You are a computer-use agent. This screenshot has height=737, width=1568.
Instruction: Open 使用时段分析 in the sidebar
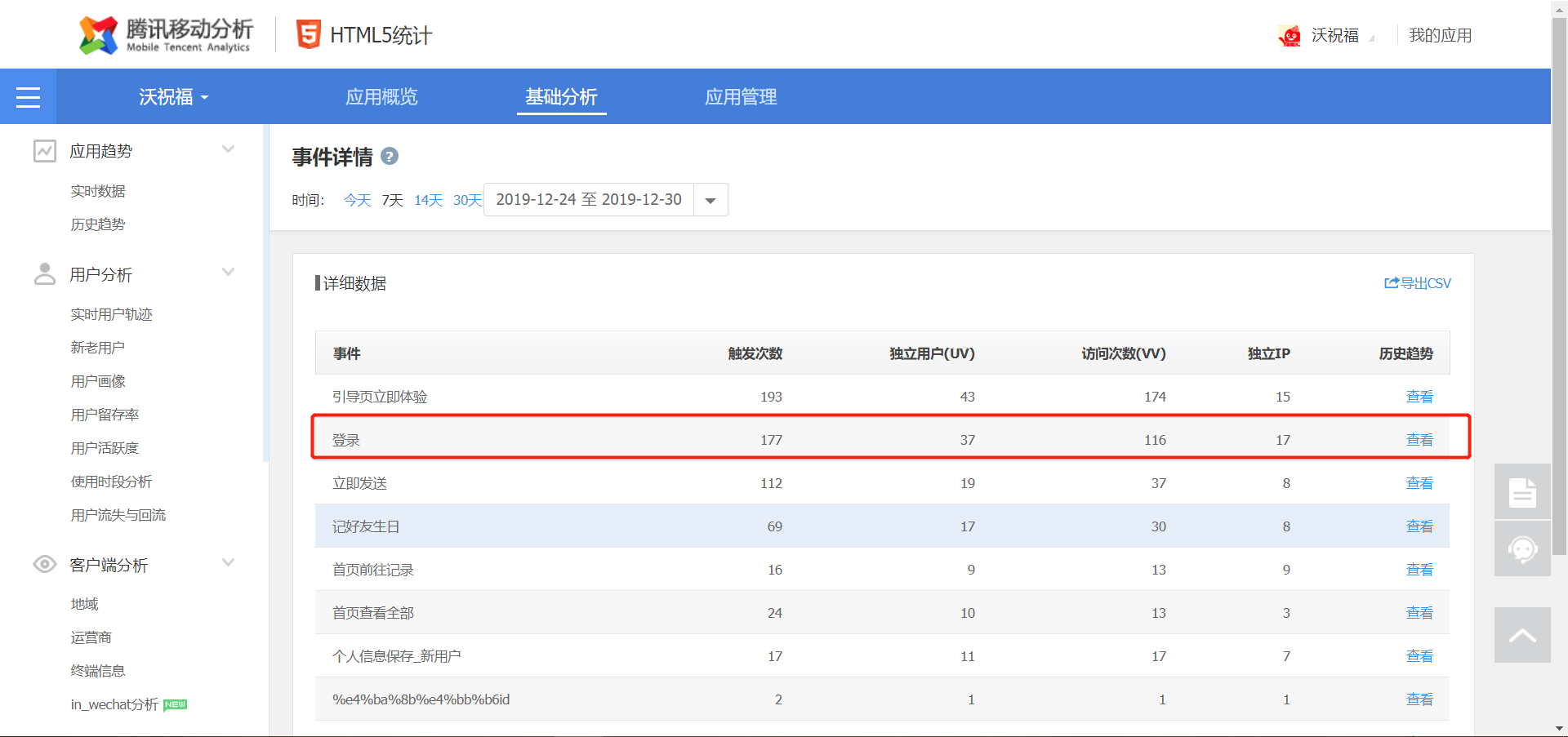[x=111, y=482]
